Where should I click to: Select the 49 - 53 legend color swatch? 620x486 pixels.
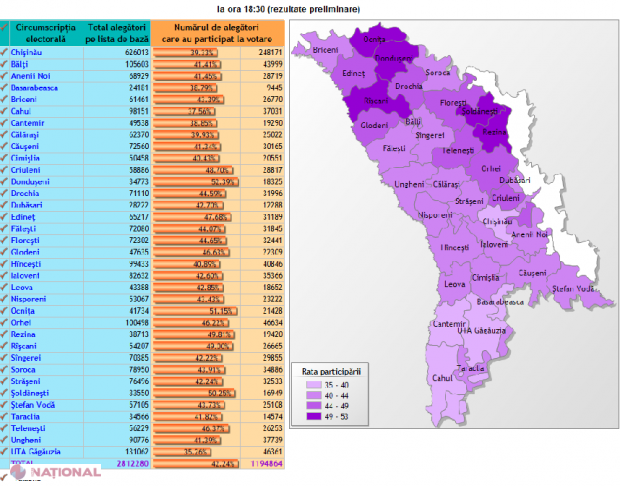(x=313, y=417)
